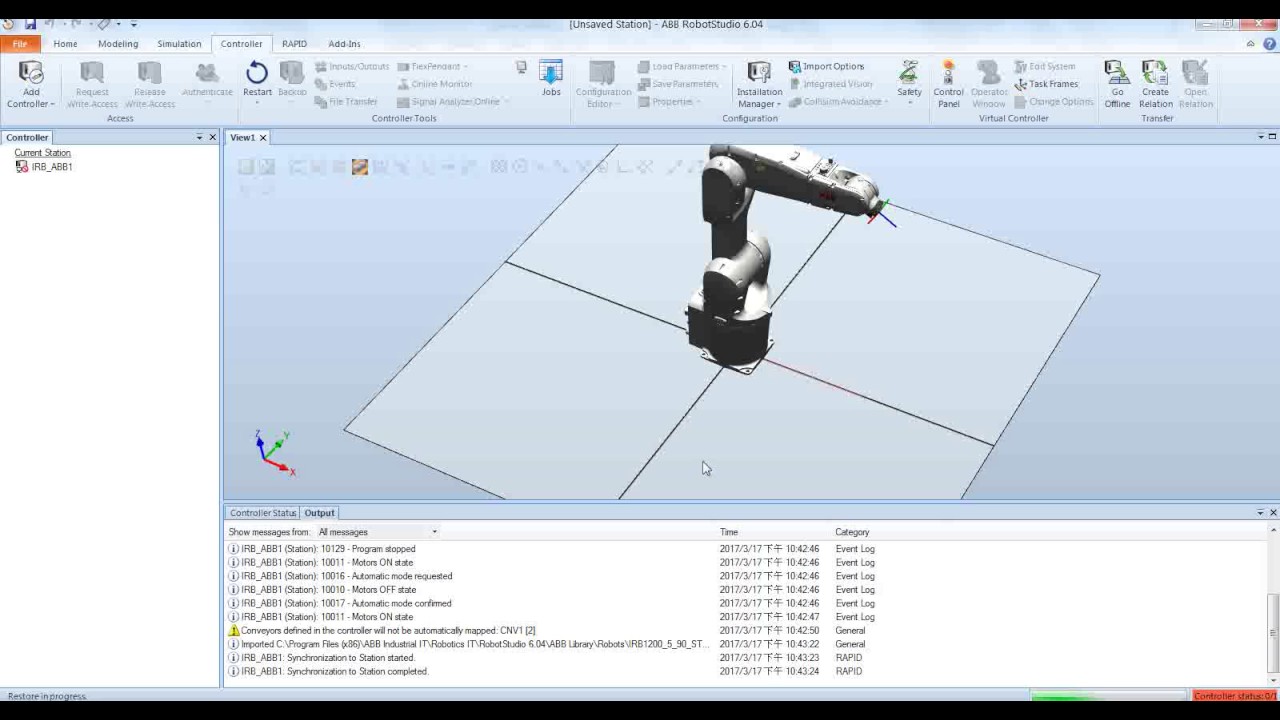Viewport: 1280px width, 720px height.
Task: Open the Safety tool
Action: pos(909,80)
